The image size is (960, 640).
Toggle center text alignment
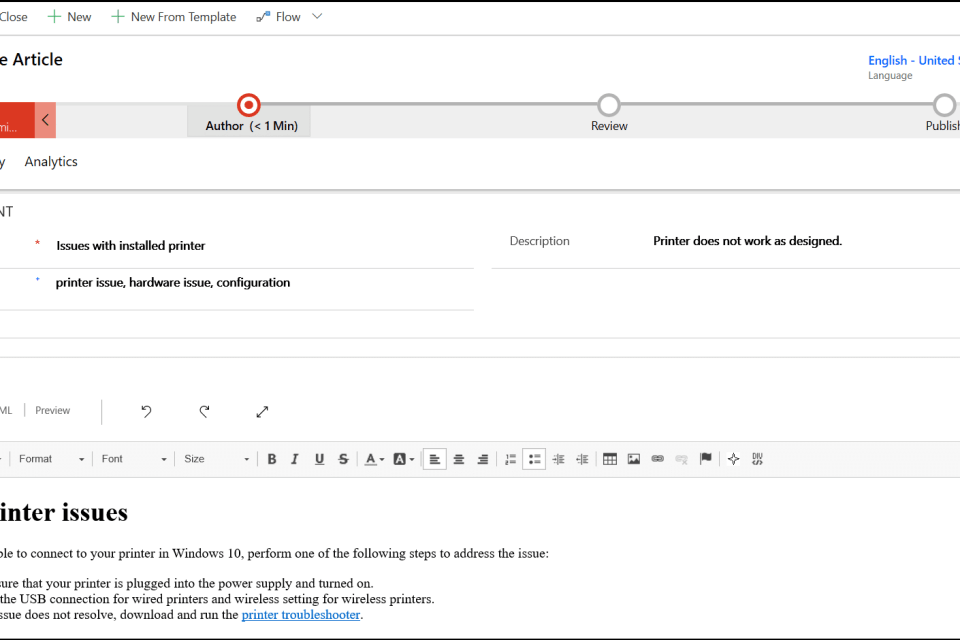click(458, 458)
